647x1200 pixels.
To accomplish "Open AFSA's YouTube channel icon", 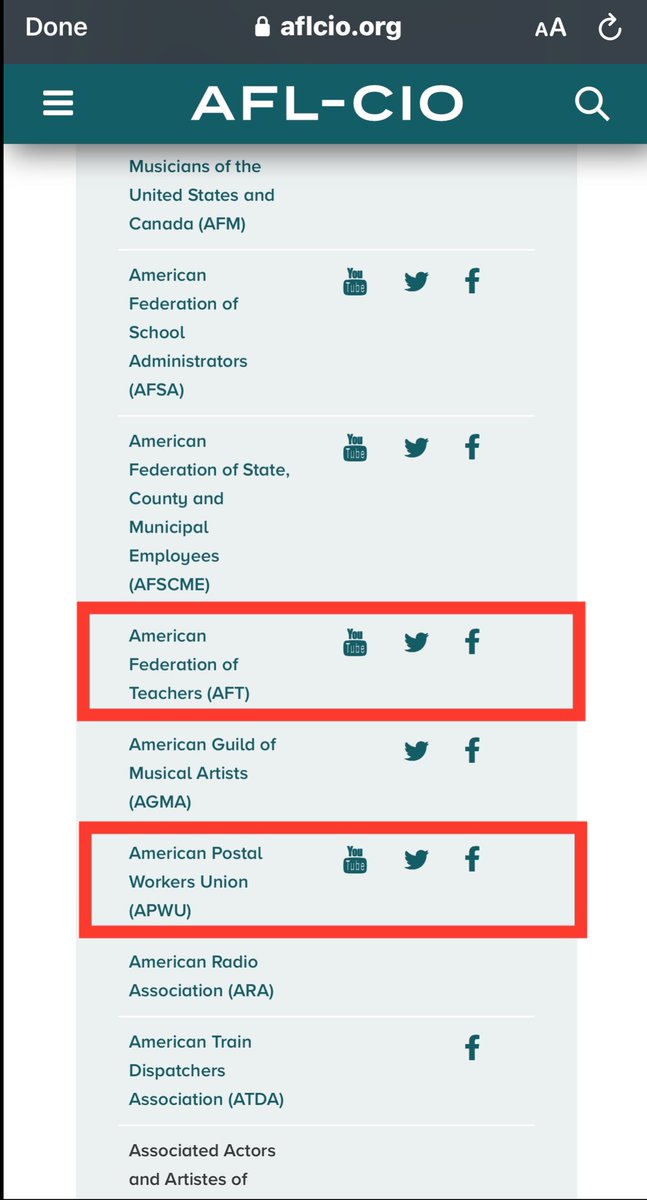I will 355,281.
